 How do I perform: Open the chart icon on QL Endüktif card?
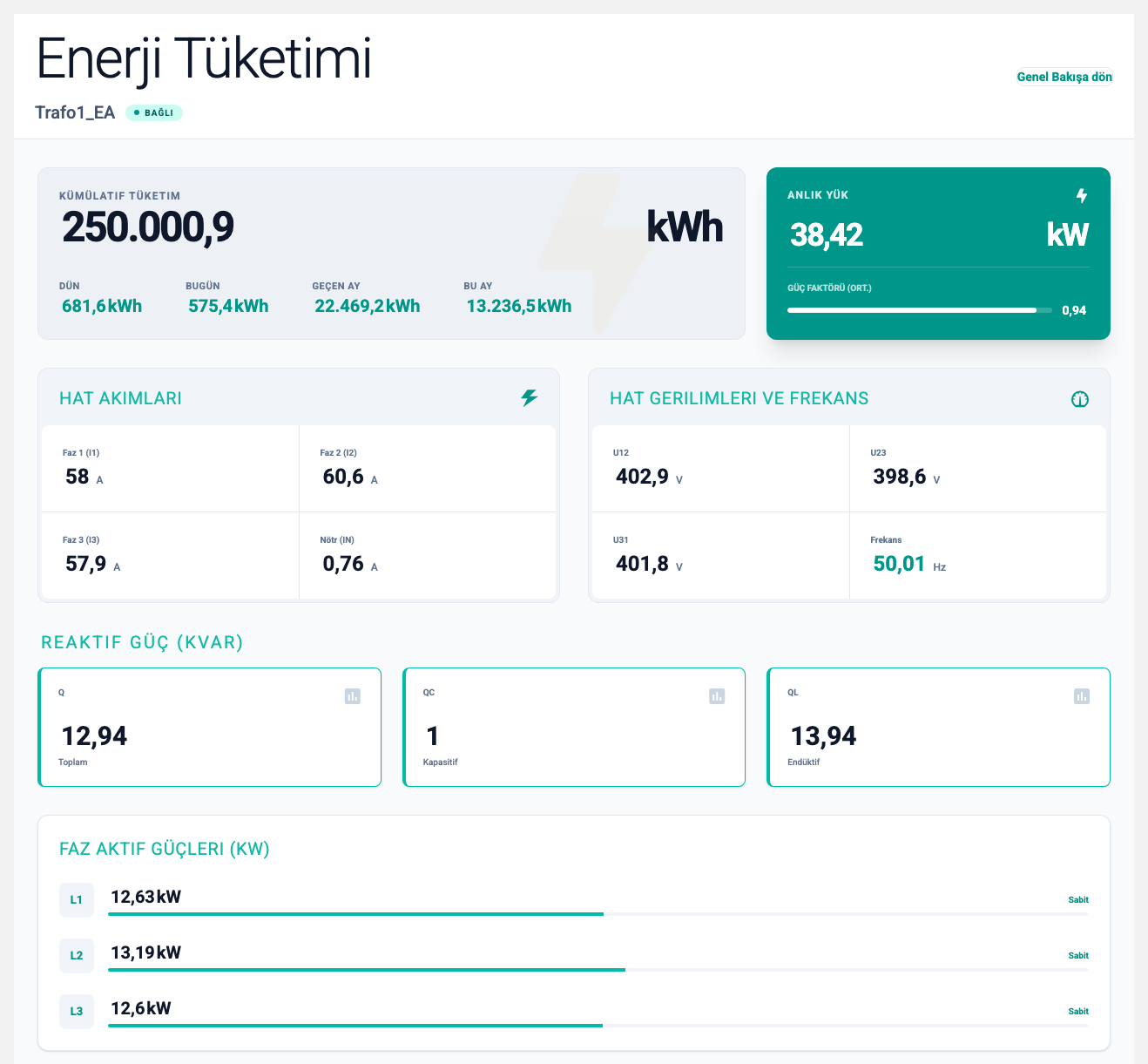[1082, 696]
